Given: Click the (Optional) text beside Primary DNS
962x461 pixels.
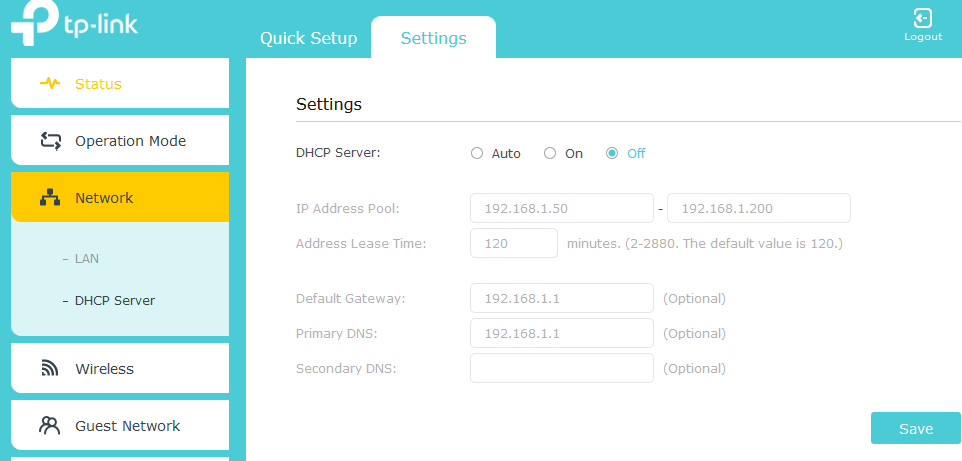Looking at the screenshot, I should click(x=695, y=334).
